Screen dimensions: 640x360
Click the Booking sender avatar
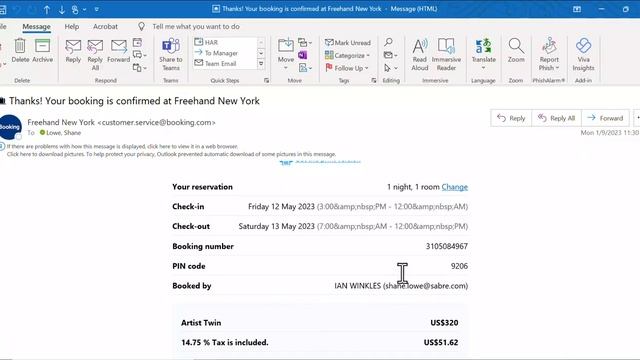[10, 127]
